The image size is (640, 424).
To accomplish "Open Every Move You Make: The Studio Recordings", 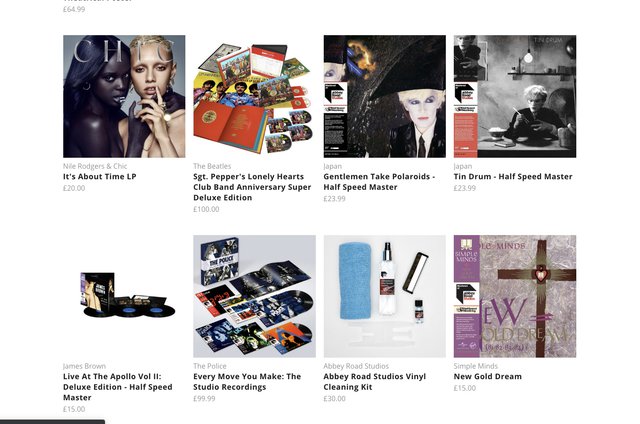I will [x=247, y=382].
